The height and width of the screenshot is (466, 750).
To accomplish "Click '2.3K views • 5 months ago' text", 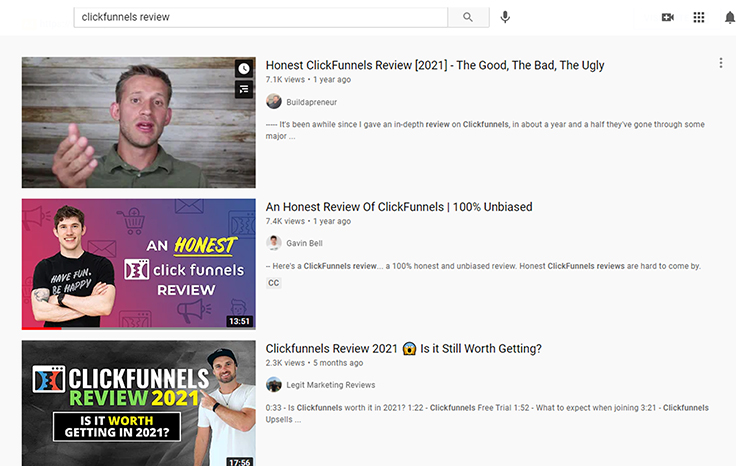I will [314, 363].
